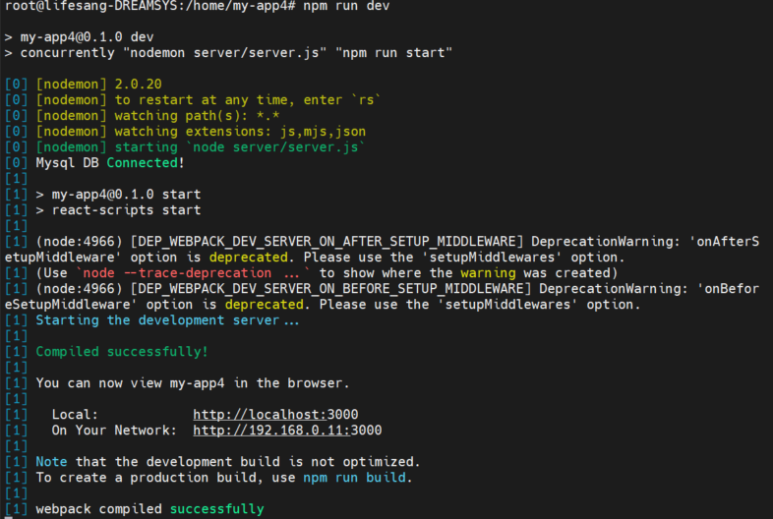
Task: Select the 'Local:' label
Action: (x=75, y=415)
